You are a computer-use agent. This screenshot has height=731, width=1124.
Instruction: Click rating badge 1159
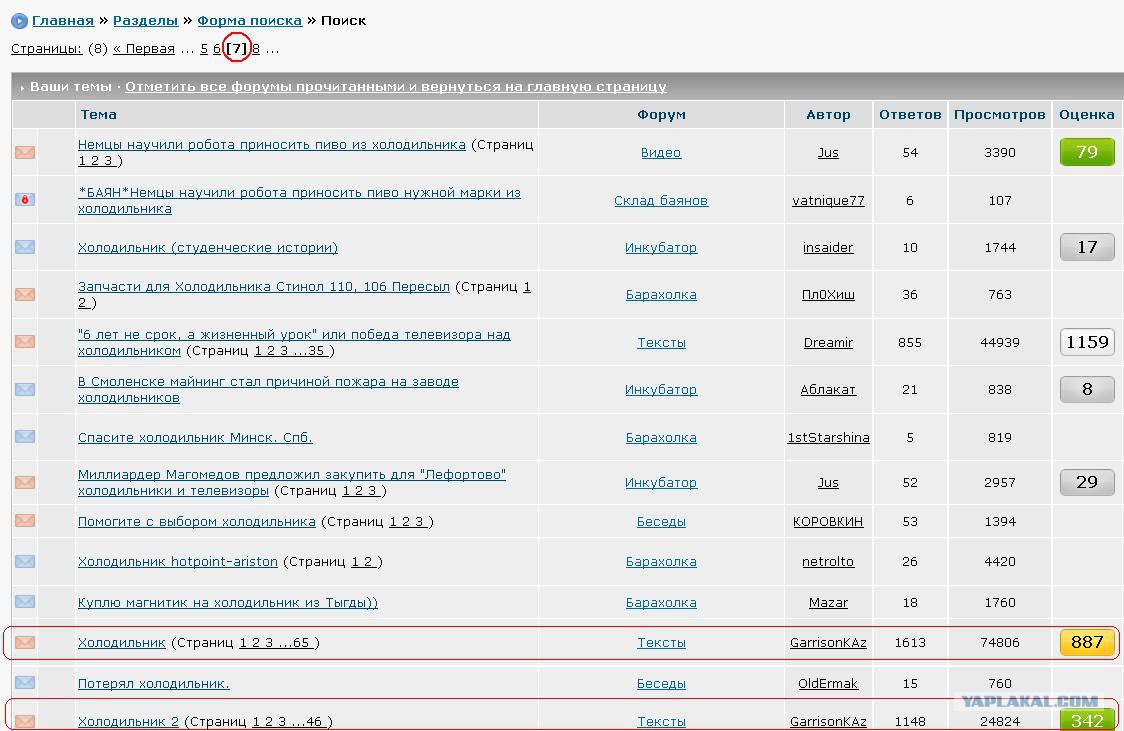(x=1087, y=342)
